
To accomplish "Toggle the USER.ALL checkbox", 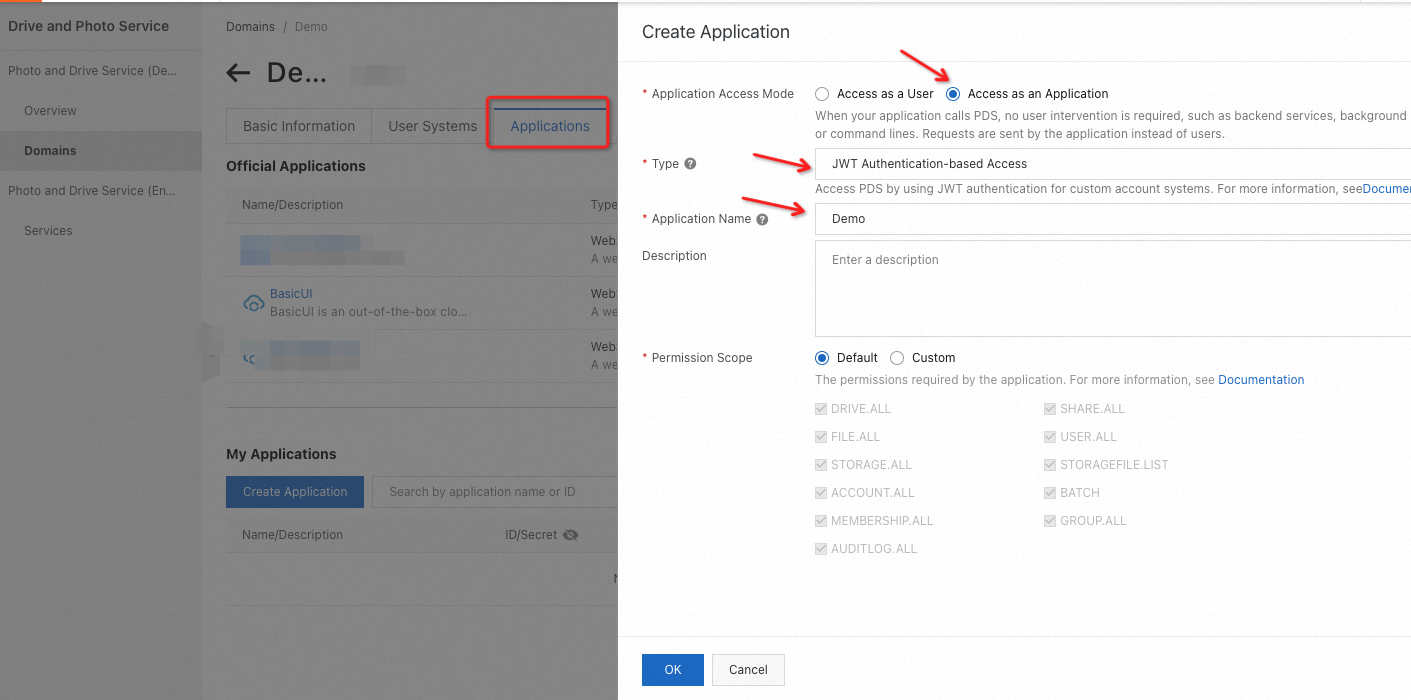I will pyautogui.click(x=1051, y=437).
